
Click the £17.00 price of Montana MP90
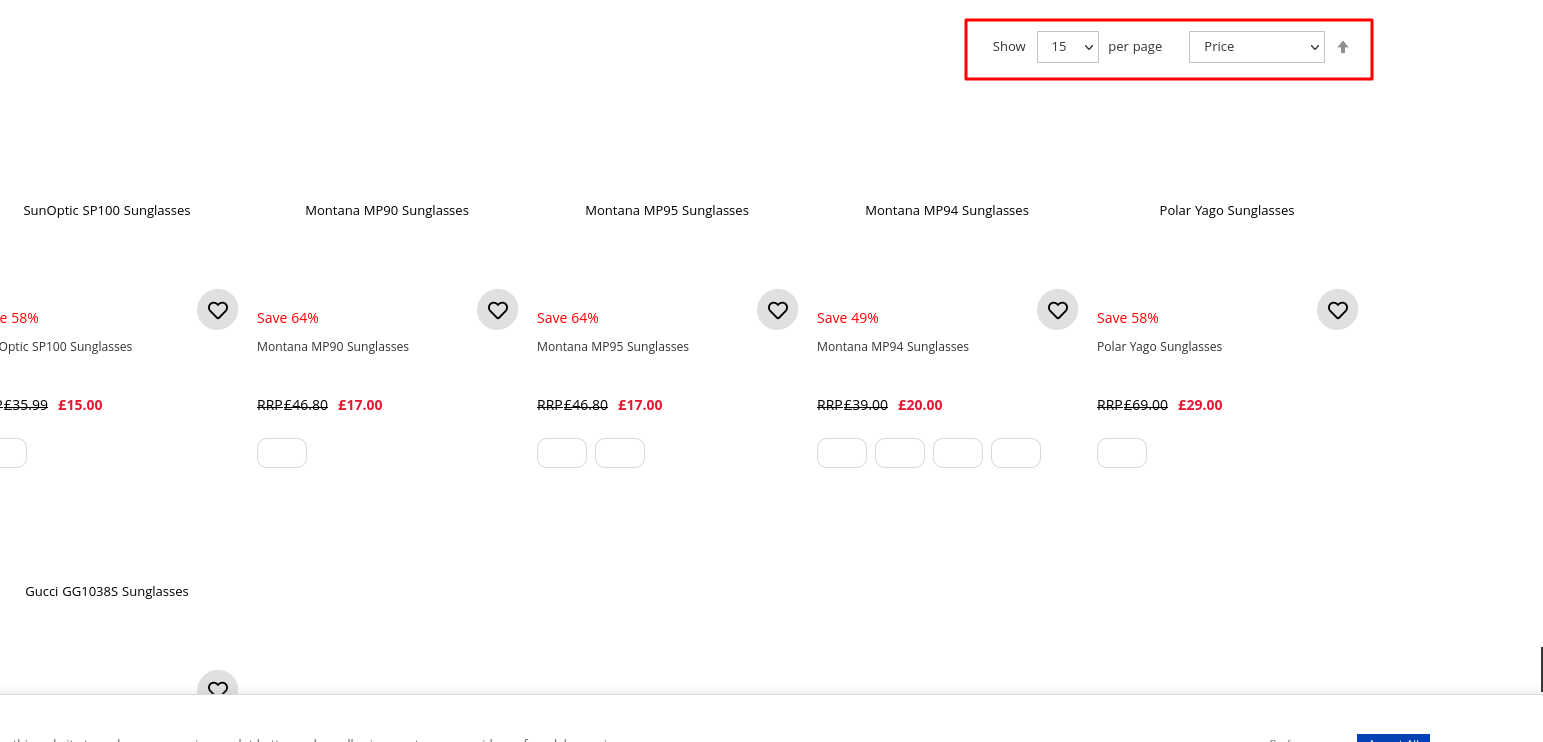tap(360, 405)
